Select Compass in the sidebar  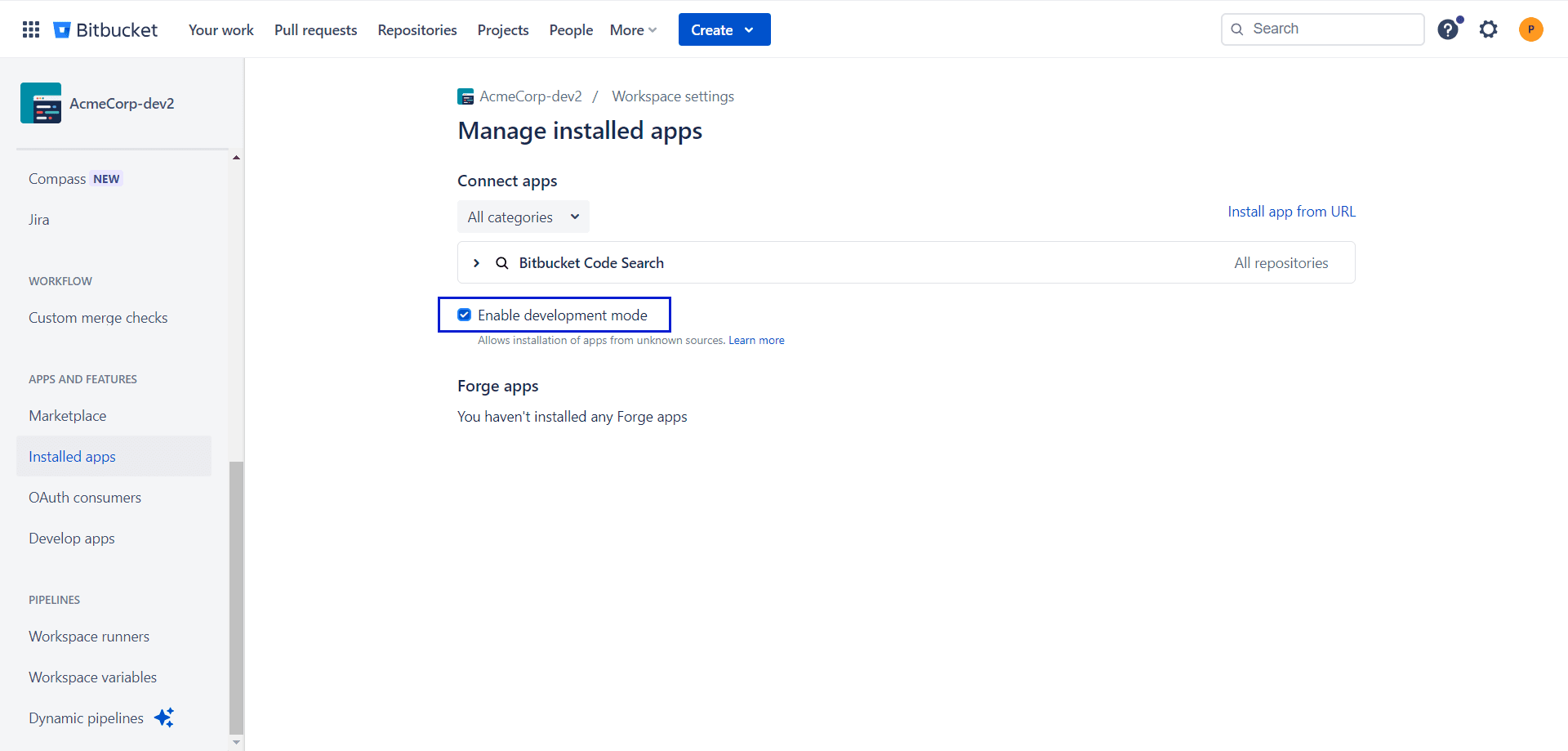click(x=57, y=179)
